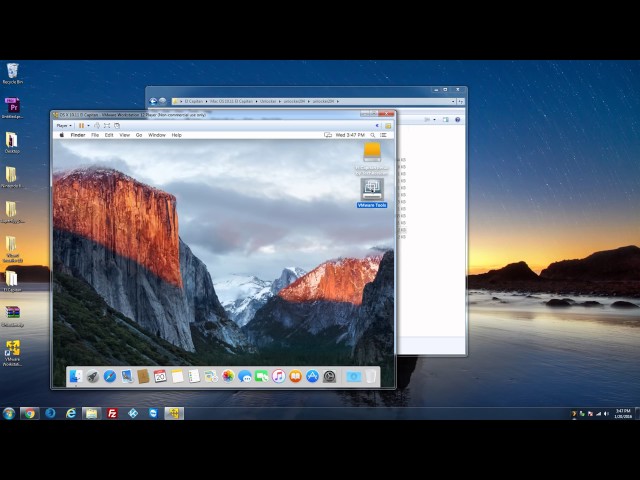This screenshot has width=640, height=480.
Task: Open the File menu in Finder
Action: point(95,135)
